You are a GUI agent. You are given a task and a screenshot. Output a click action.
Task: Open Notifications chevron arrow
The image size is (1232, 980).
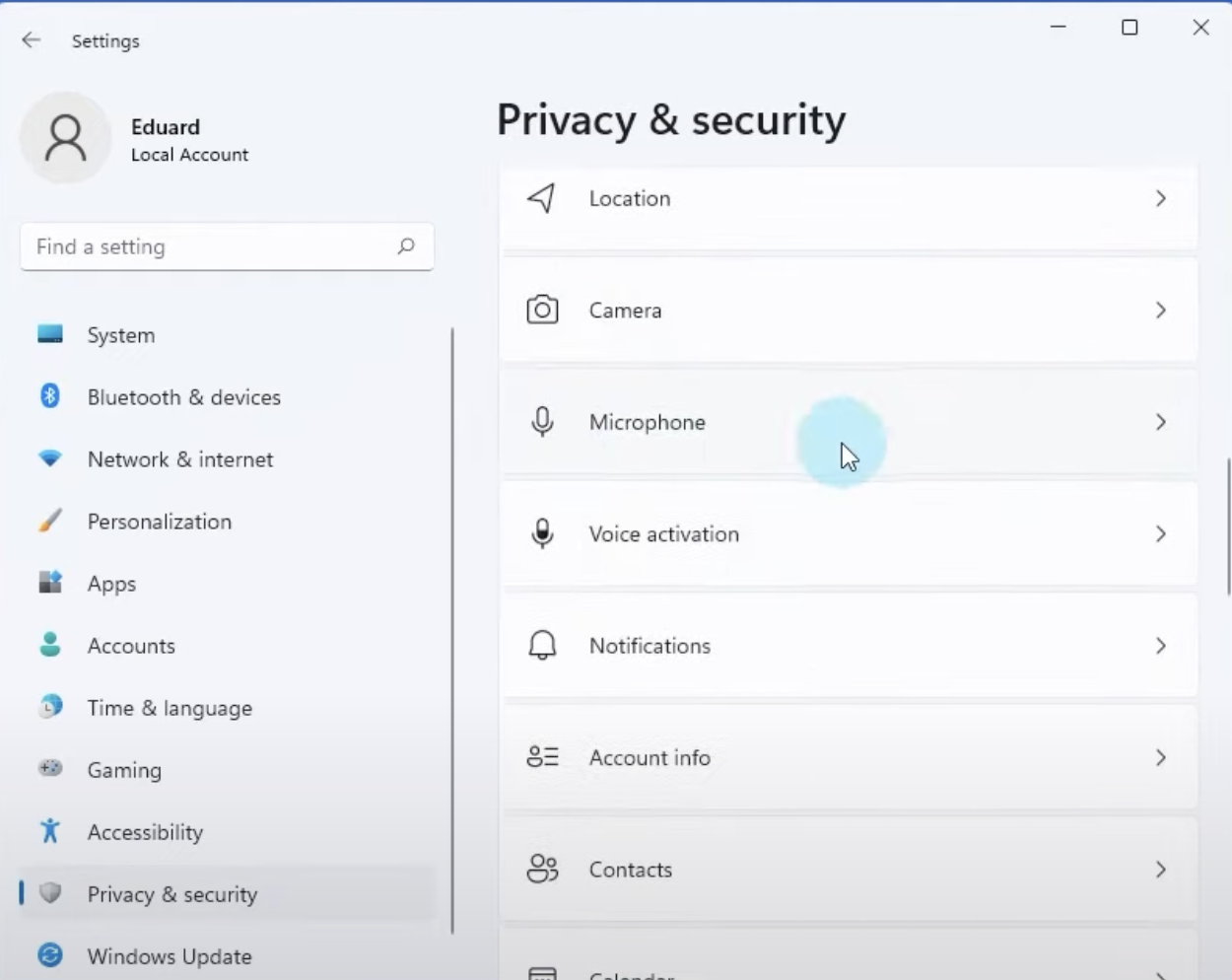click(x=1161, y=646)
